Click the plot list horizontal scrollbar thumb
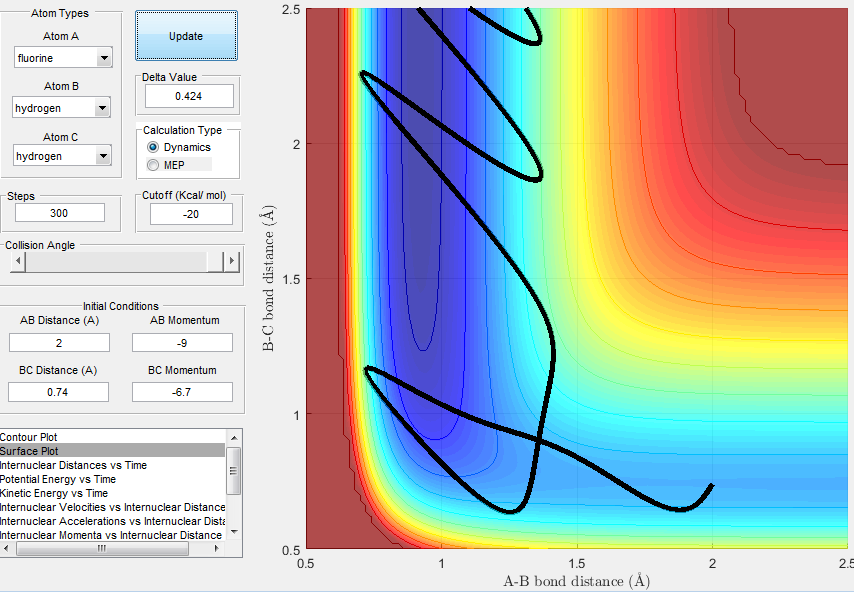This screenshot has height=592, width=854. [102, 548]
